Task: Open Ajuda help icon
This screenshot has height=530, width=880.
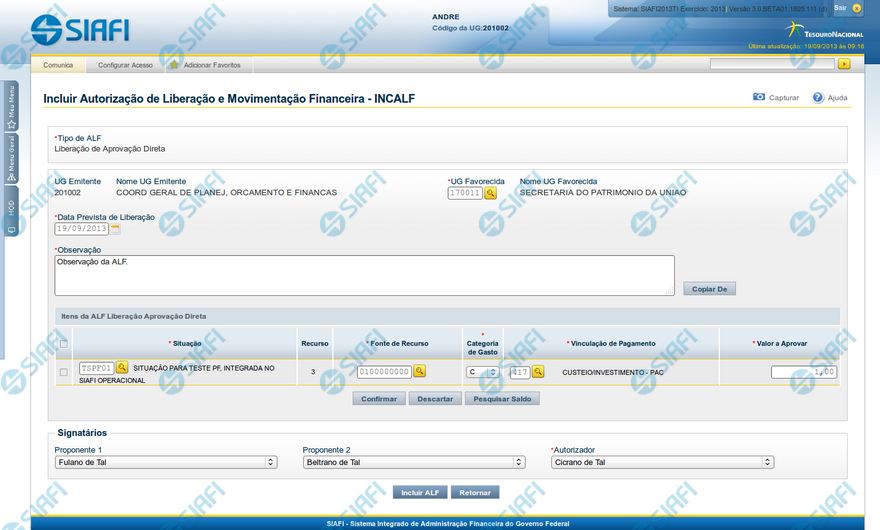Action: tap(818, 98)
